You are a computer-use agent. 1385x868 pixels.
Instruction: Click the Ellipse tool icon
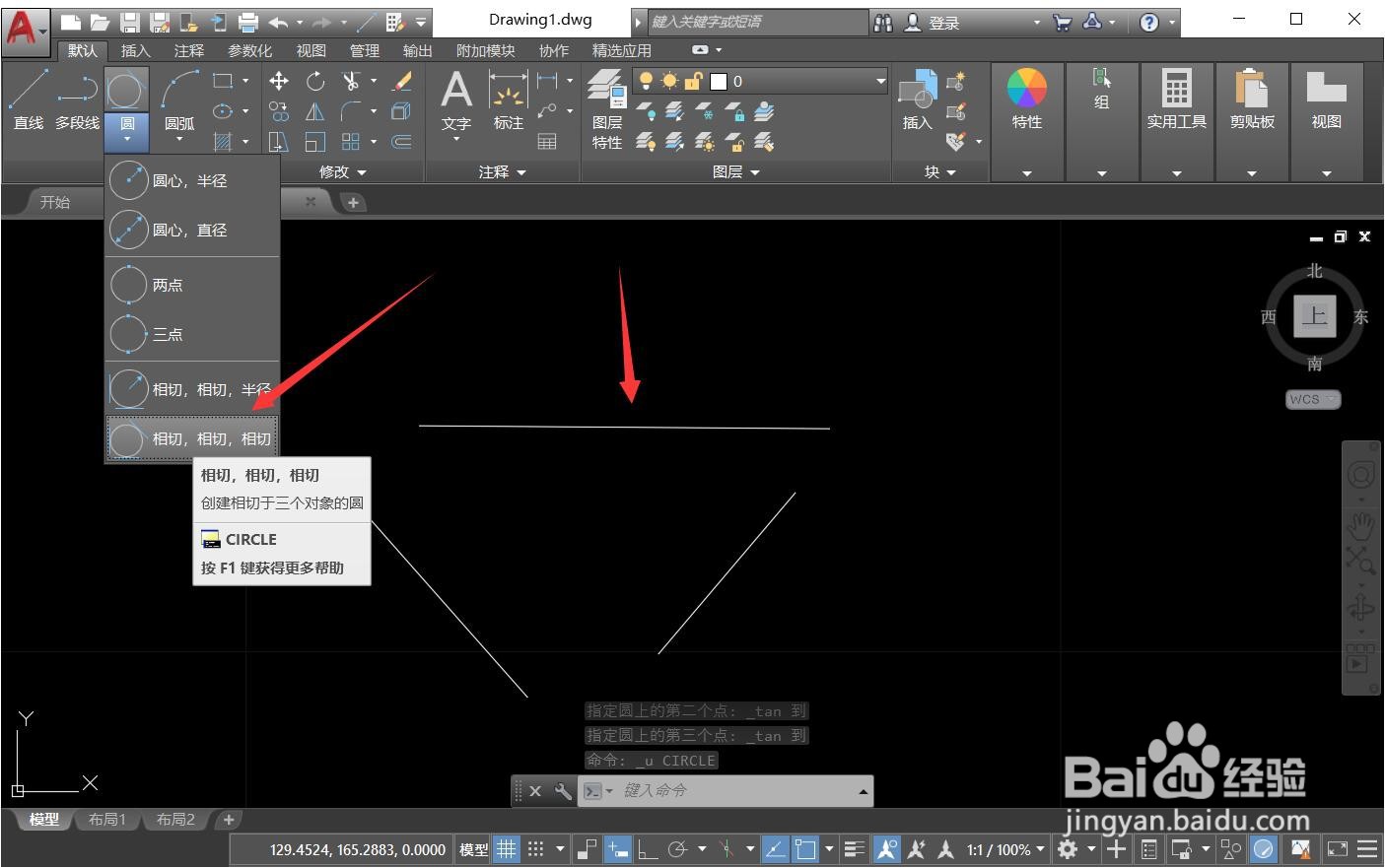coord(224,111)
